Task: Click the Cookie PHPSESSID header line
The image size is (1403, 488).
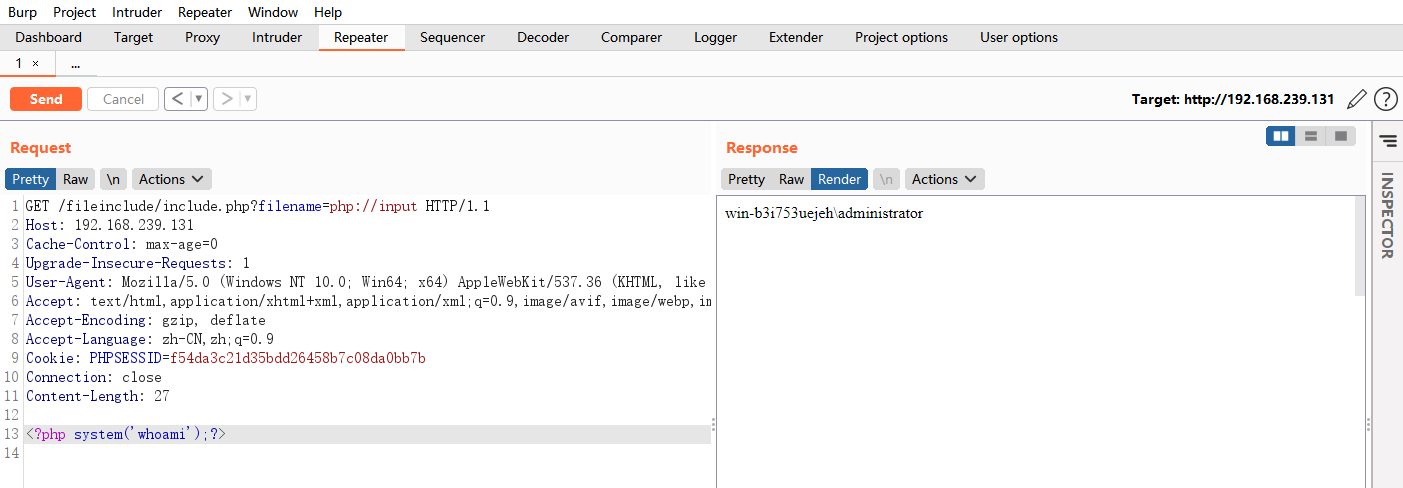Action: (226, 358)
